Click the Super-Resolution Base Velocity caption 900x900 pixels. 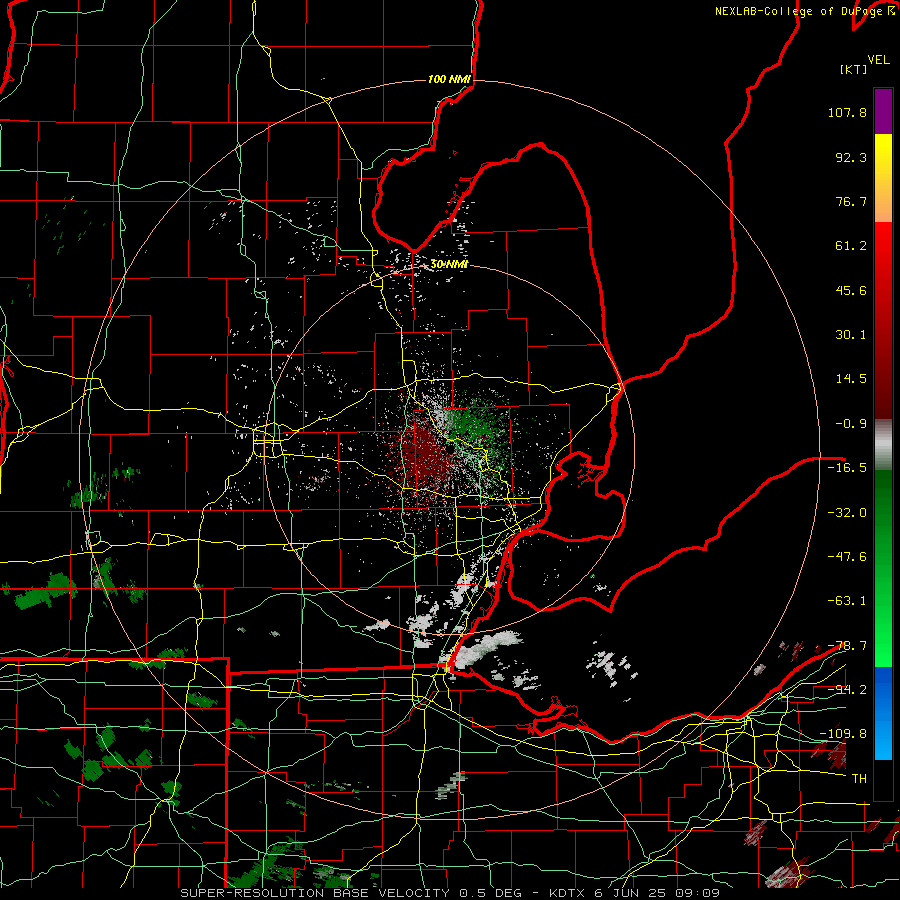coord(449,893)
